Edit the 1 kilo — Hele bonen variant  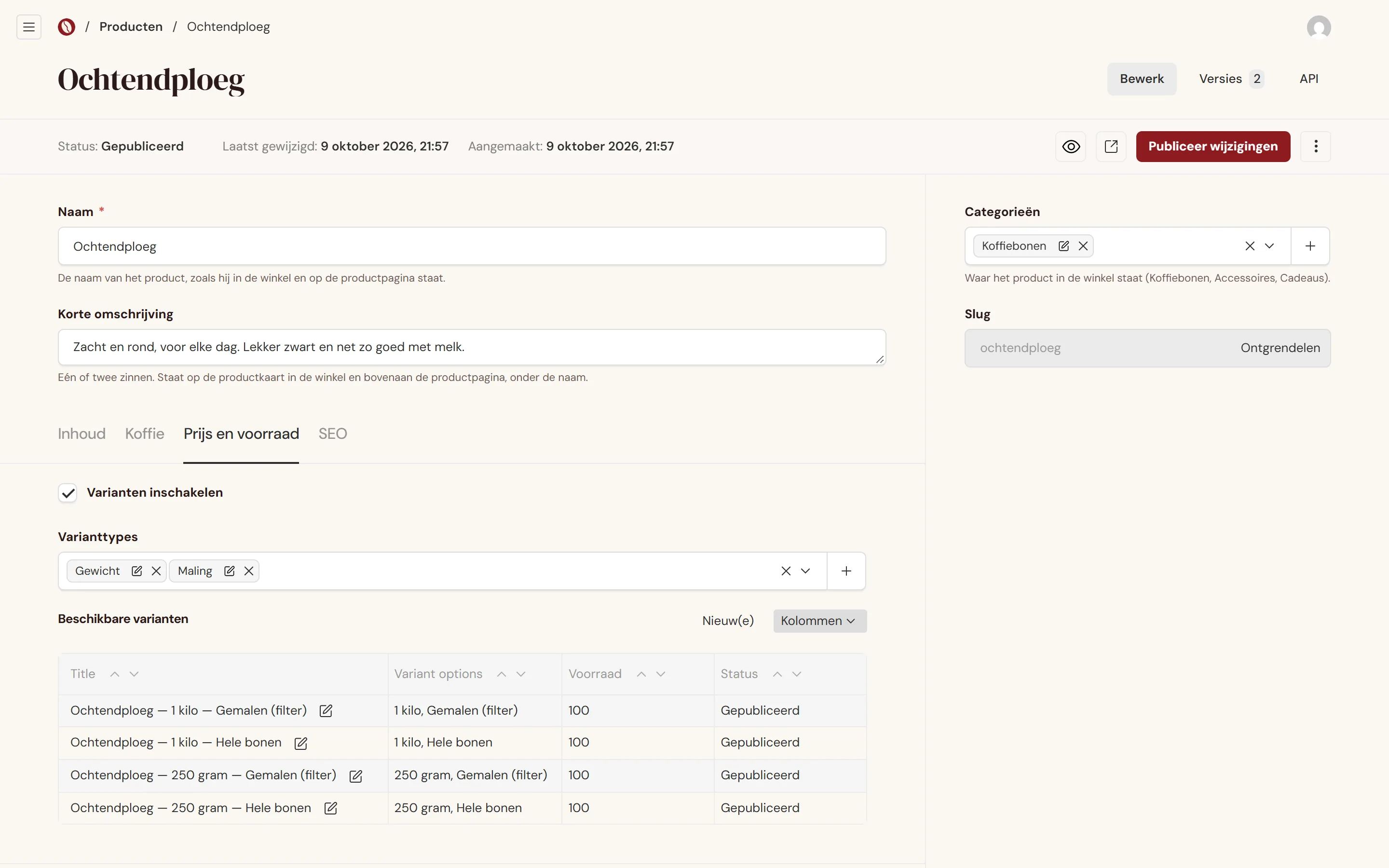pyautogui.click(x=301, y=743)
